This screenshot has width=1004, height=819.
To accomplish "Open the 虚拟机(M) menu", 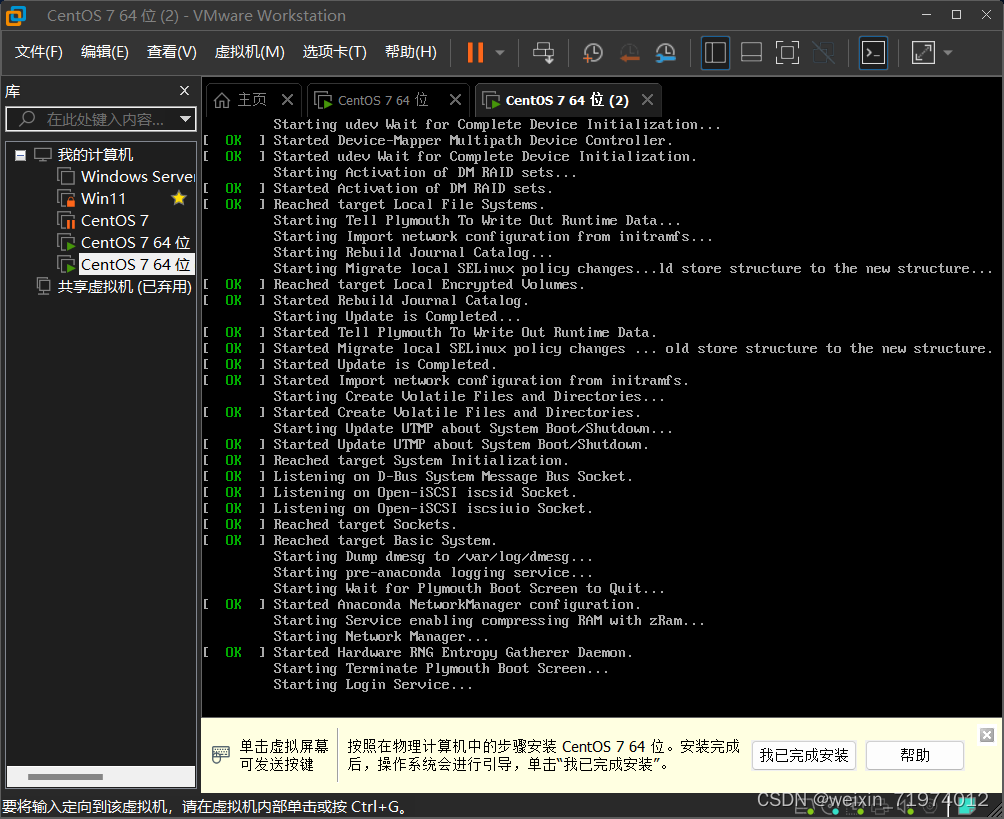I will (x=249, y=52).
